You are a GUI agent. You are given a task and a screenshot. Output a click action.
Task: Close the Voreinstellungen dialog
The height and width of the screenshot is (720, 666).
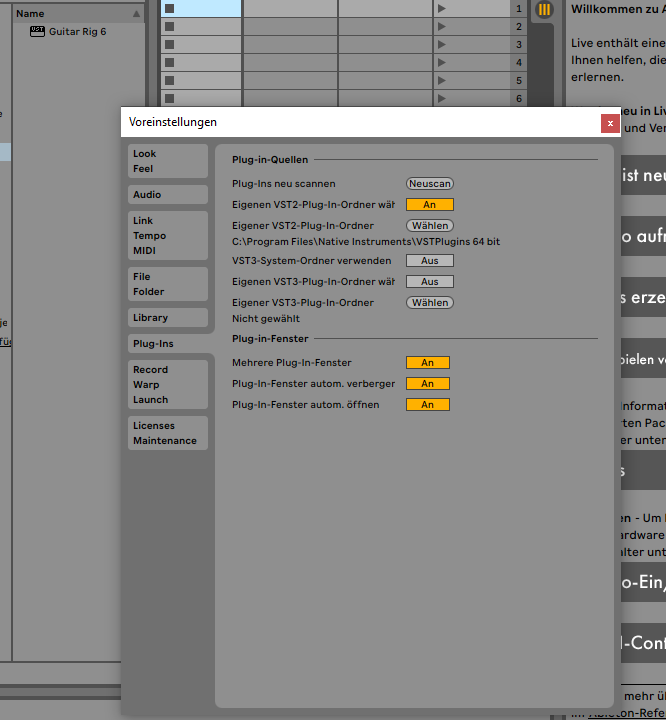[x=609, y=123]
